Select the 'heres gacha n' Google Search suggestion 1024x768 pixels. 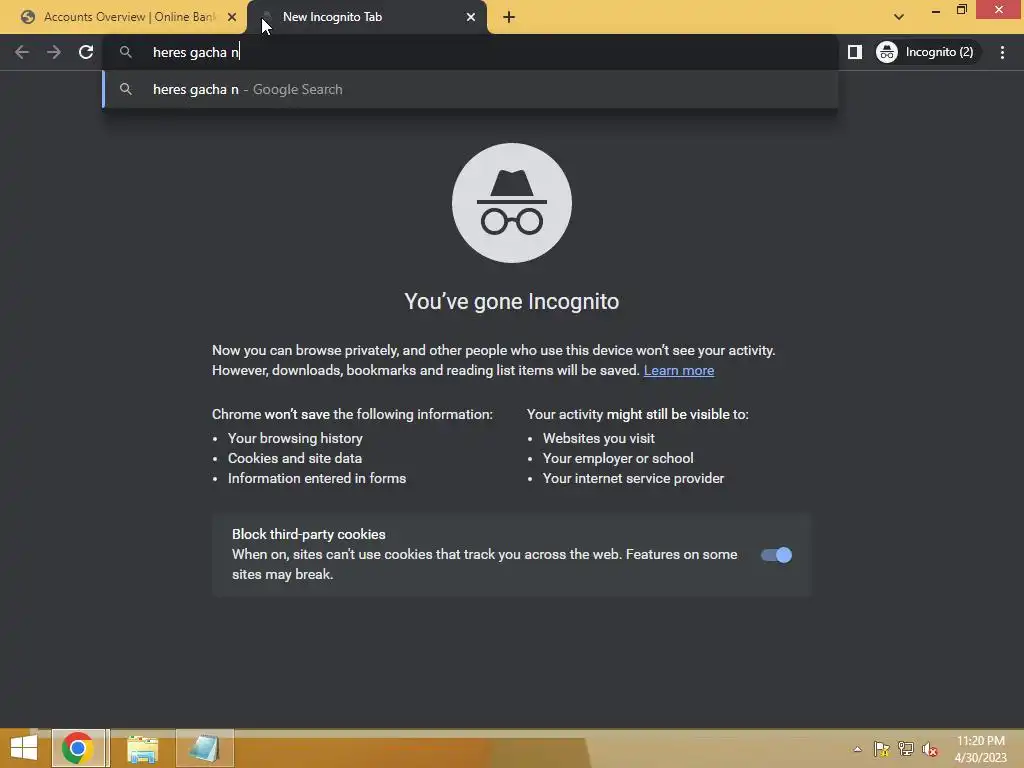[470, 89]
